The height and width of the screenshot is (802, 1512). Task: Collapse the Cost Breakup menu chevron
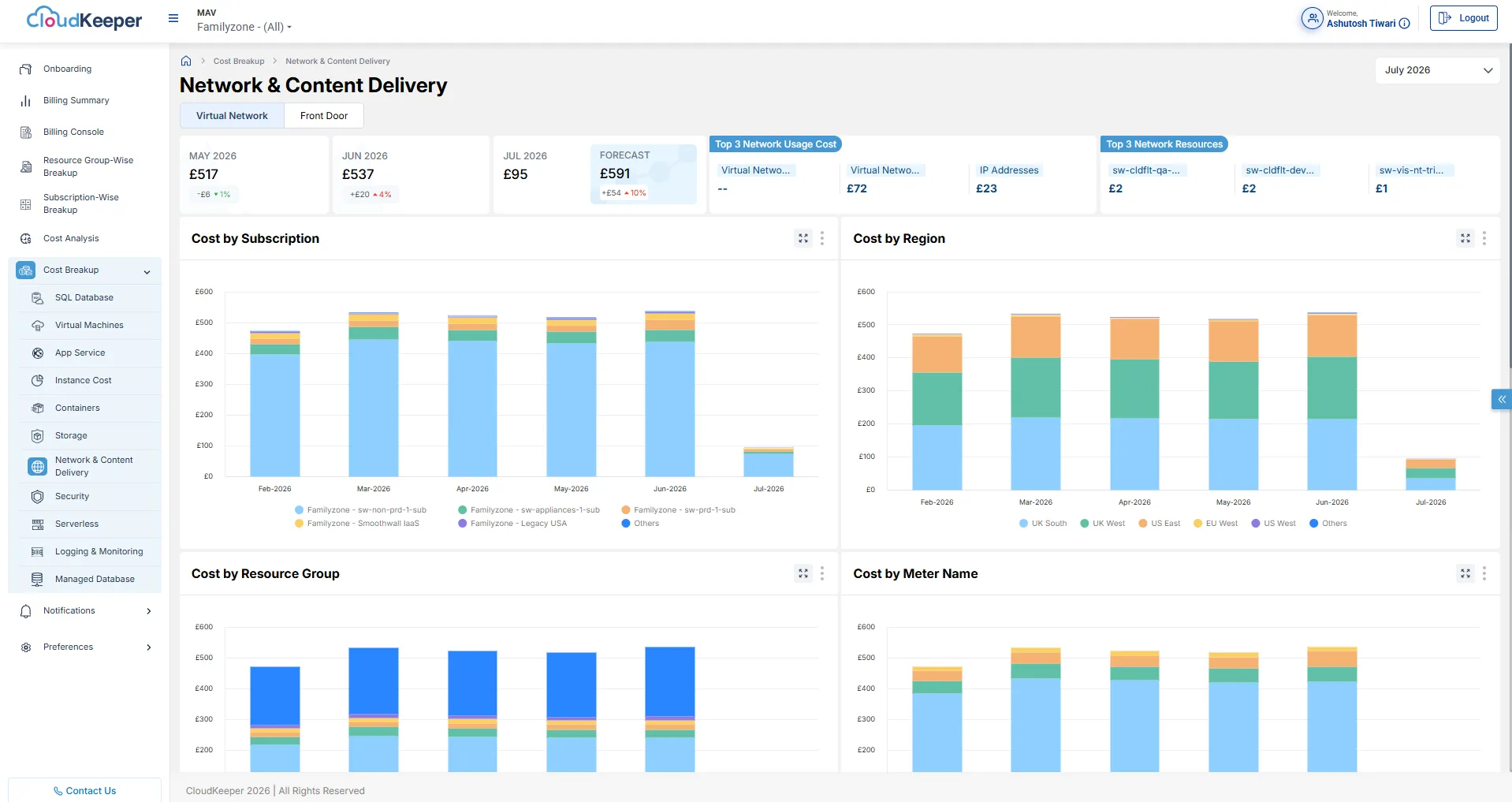pos(147,272)
